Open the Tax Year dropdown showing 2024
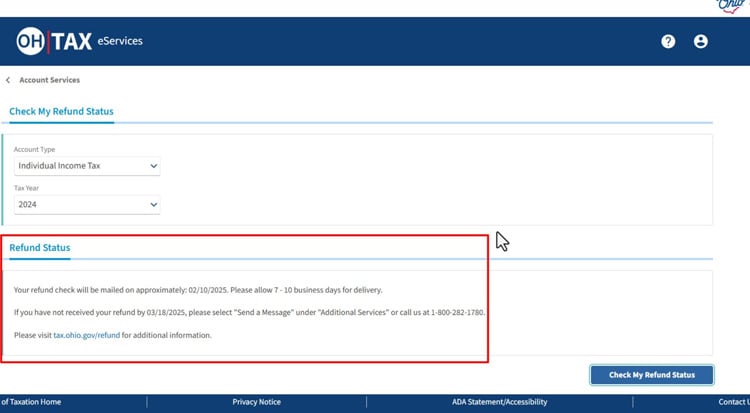The image size is (750, 413). 87,204
